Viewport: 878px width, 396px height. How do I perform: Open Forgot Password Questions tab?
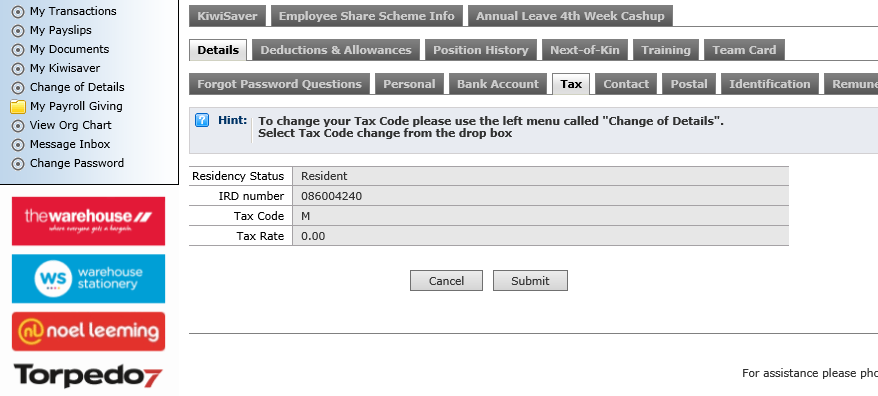pos(279,84)
